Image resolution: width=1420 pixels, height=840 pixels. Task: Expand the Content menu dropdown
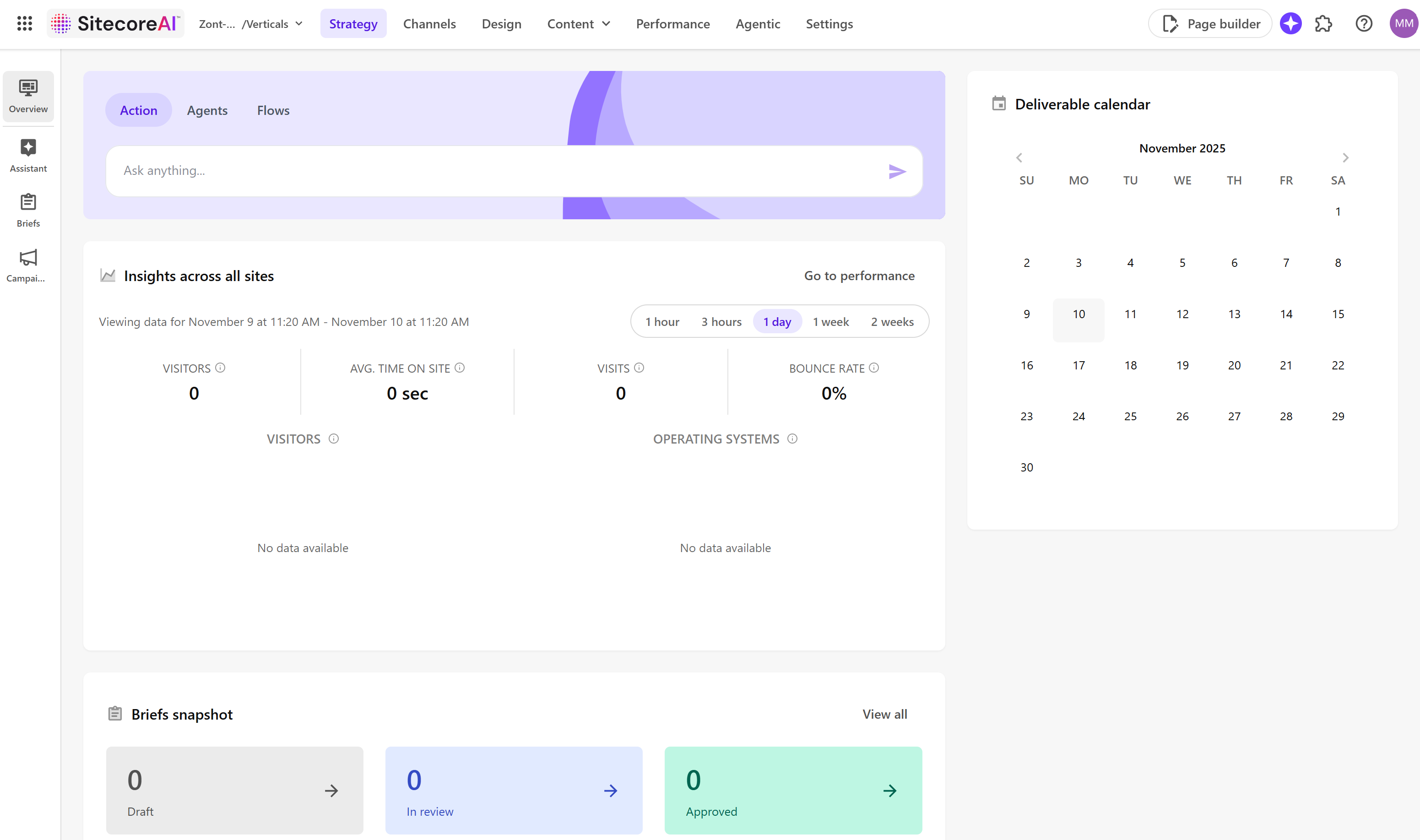click(x=579, y=24)
